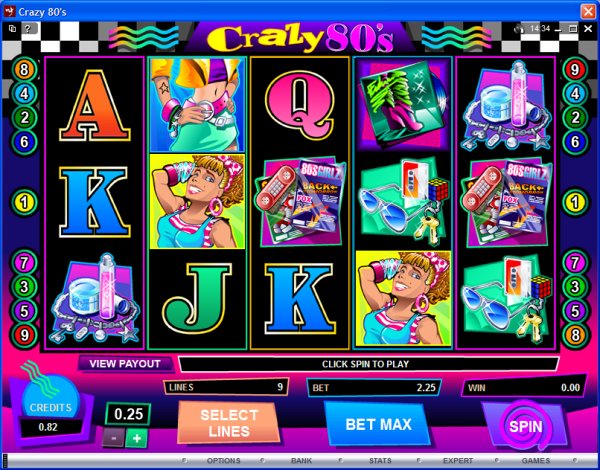Click the Select Lines button

(229, 423)
